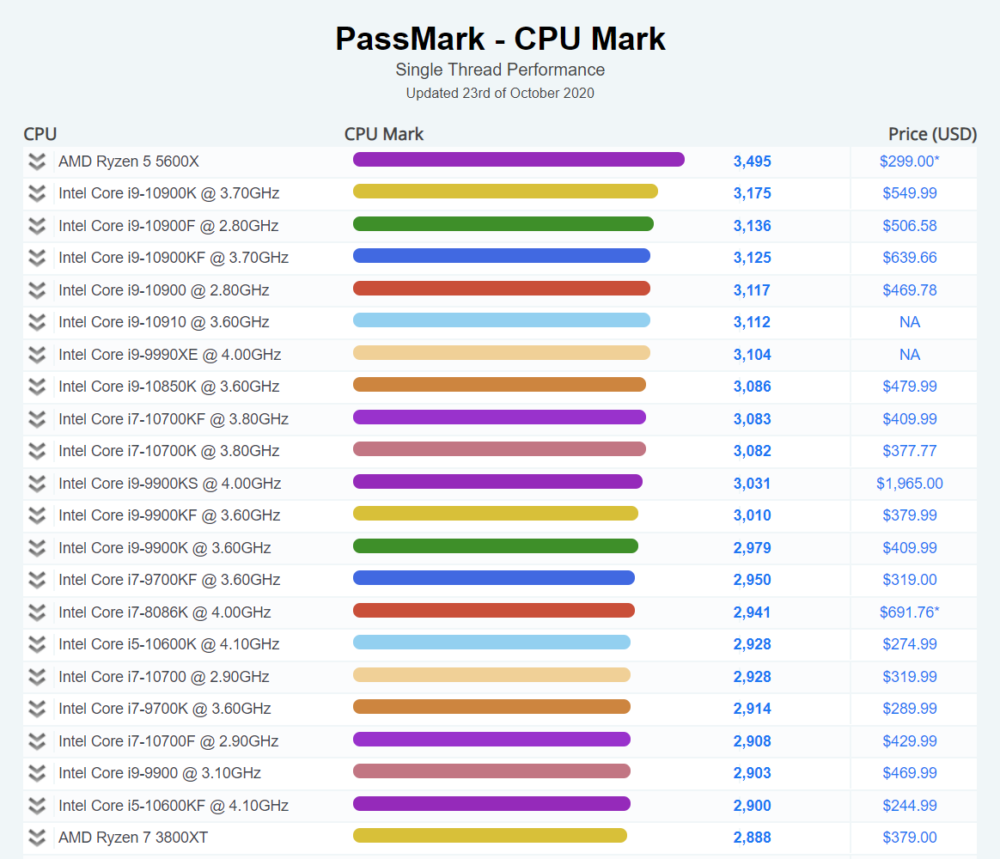Open the AMD Ryzen 7 3800XT link
Screen dimensions: 1000x859
133,837
